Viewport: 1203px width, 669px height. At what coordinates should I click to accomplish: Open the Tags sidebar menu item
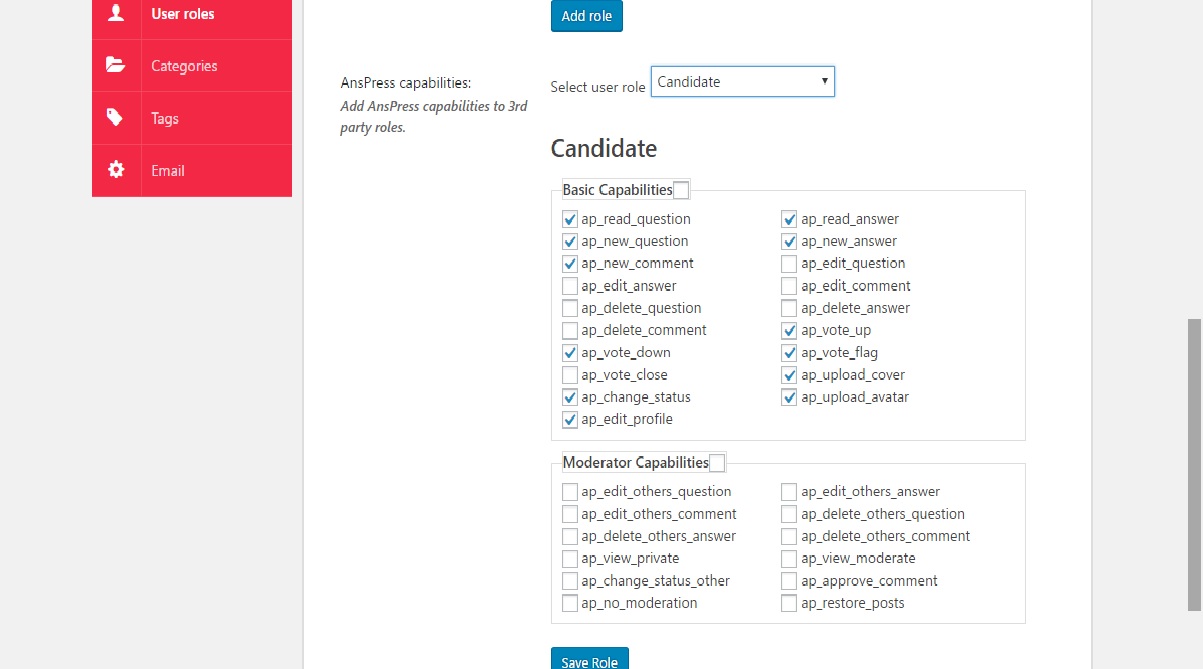192,118
